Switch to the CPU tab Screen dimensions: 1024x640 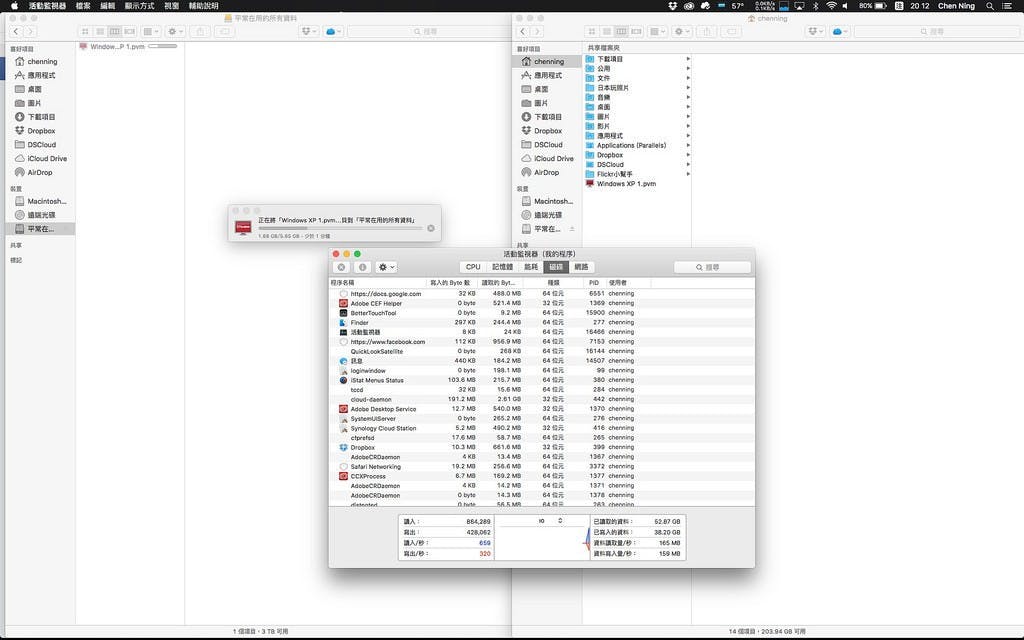pyautogui.click(x=473, y=267)
